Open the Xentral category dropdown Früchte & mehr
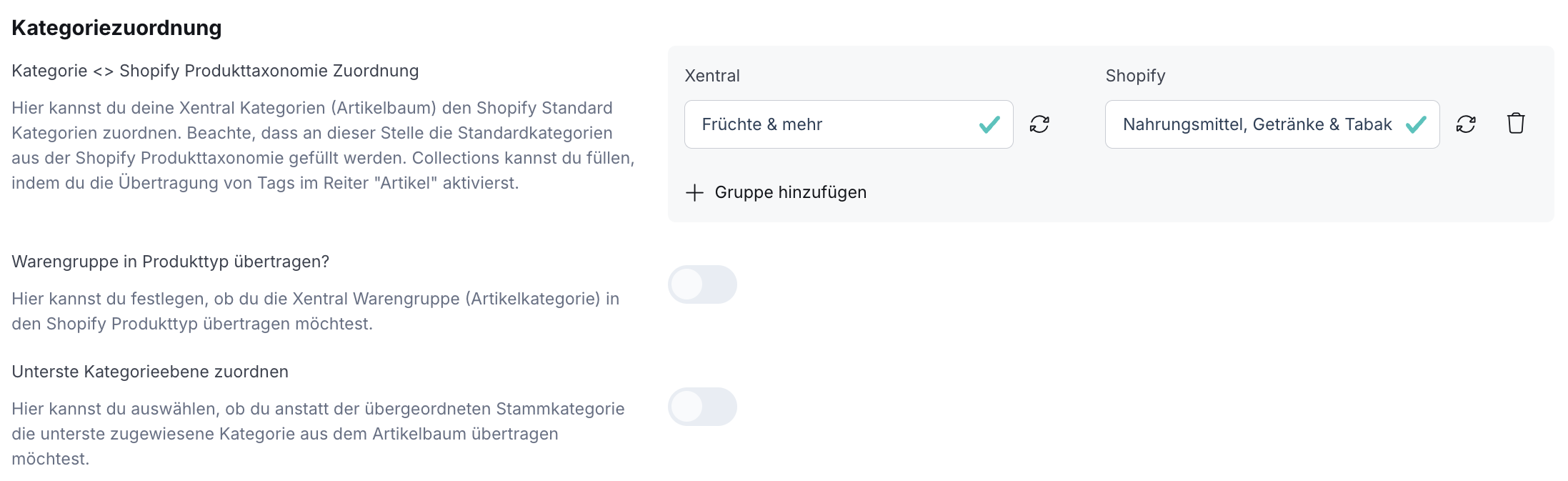1568x481 pixels. pyautogui.click(x=849, y=124)
